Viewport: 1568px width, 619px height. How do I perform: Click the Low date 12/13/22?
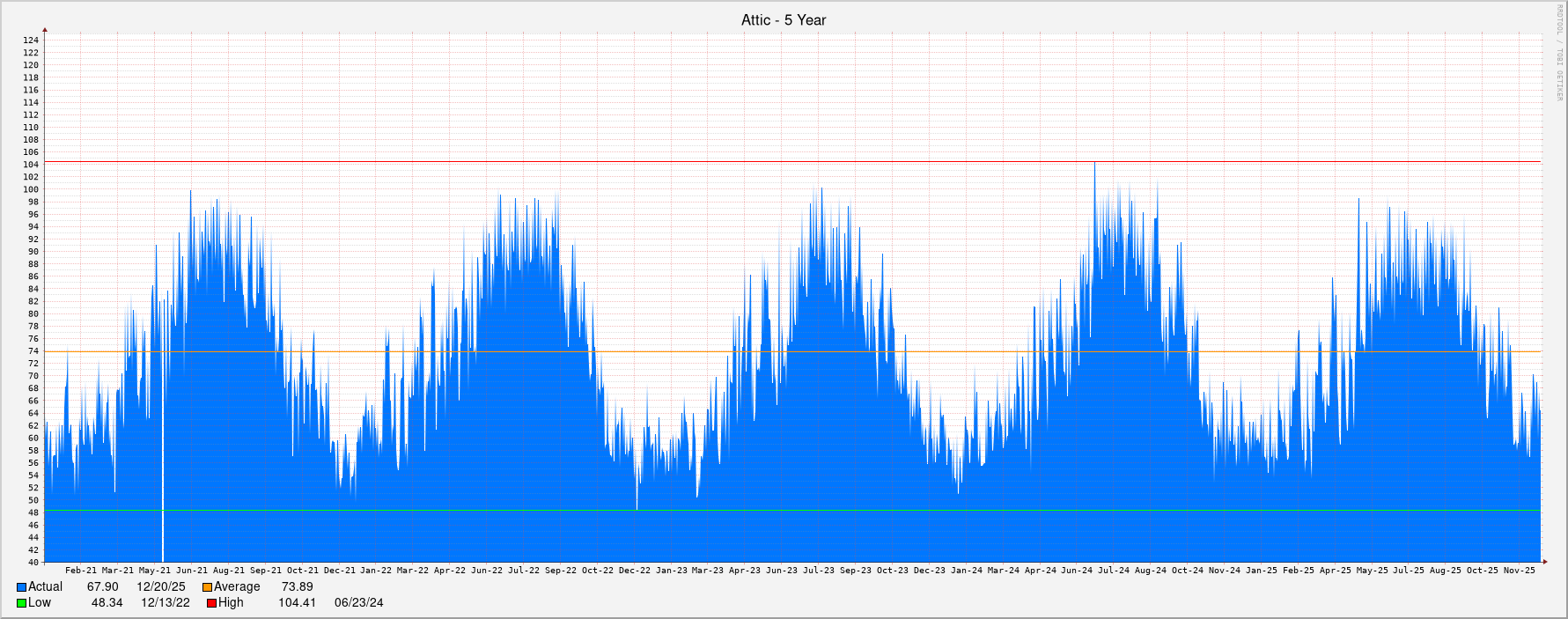pyautogui.click(x=165, y=603)
